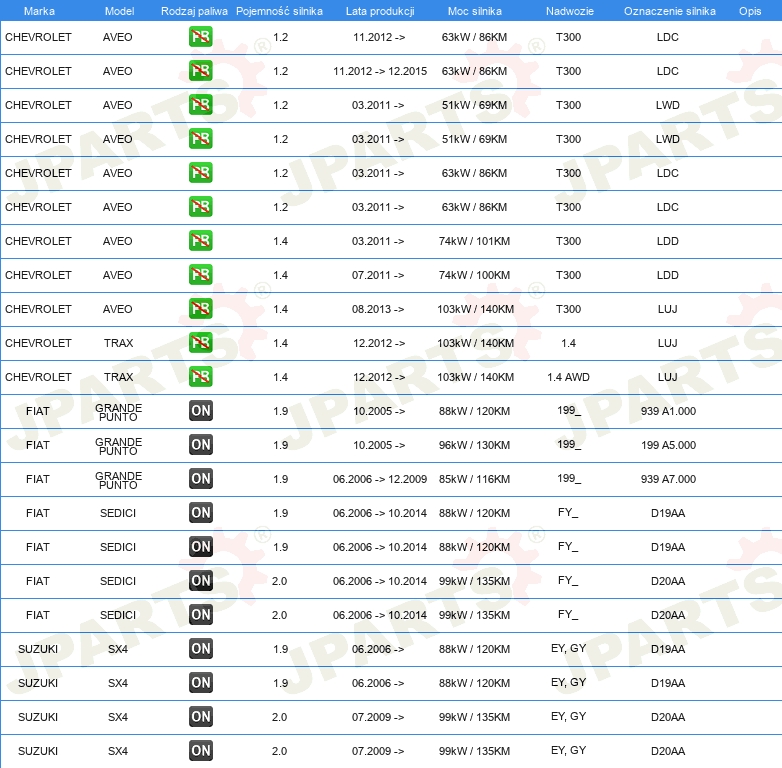
Task: Click the Model column header
Action: point(118,11)
